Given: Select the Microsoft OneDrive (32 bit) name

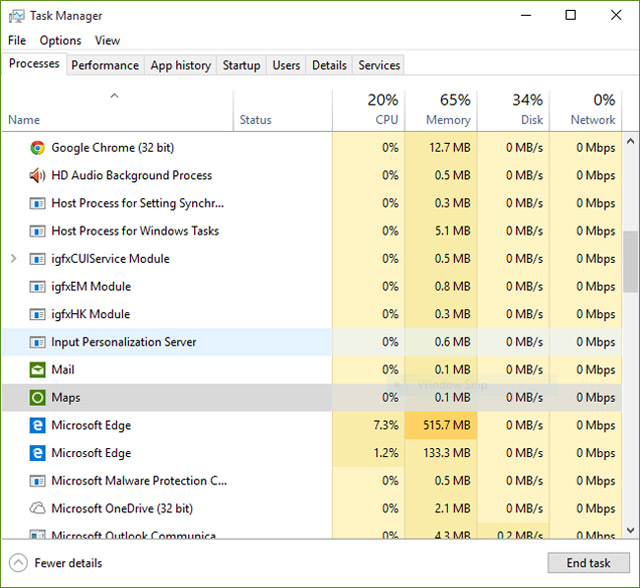Looking at the screenshot, I should [122, 508].
